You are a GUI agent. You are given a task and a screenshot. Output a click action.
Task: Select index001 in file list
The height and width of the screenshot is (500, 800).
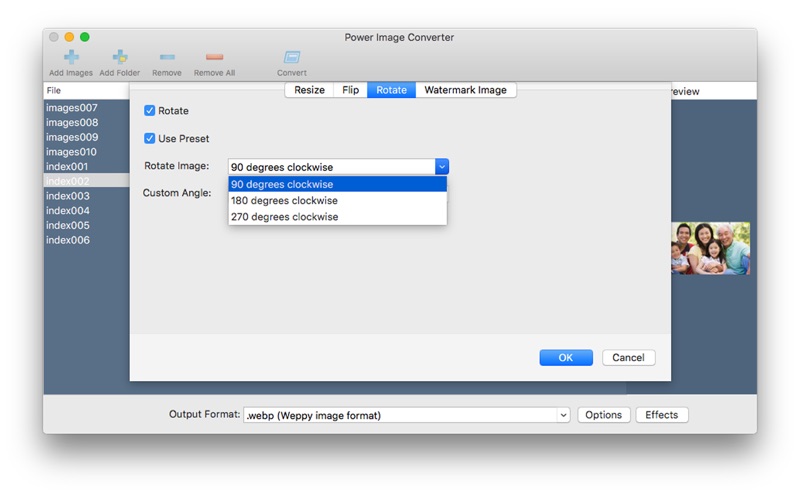[x=86, y=166]
